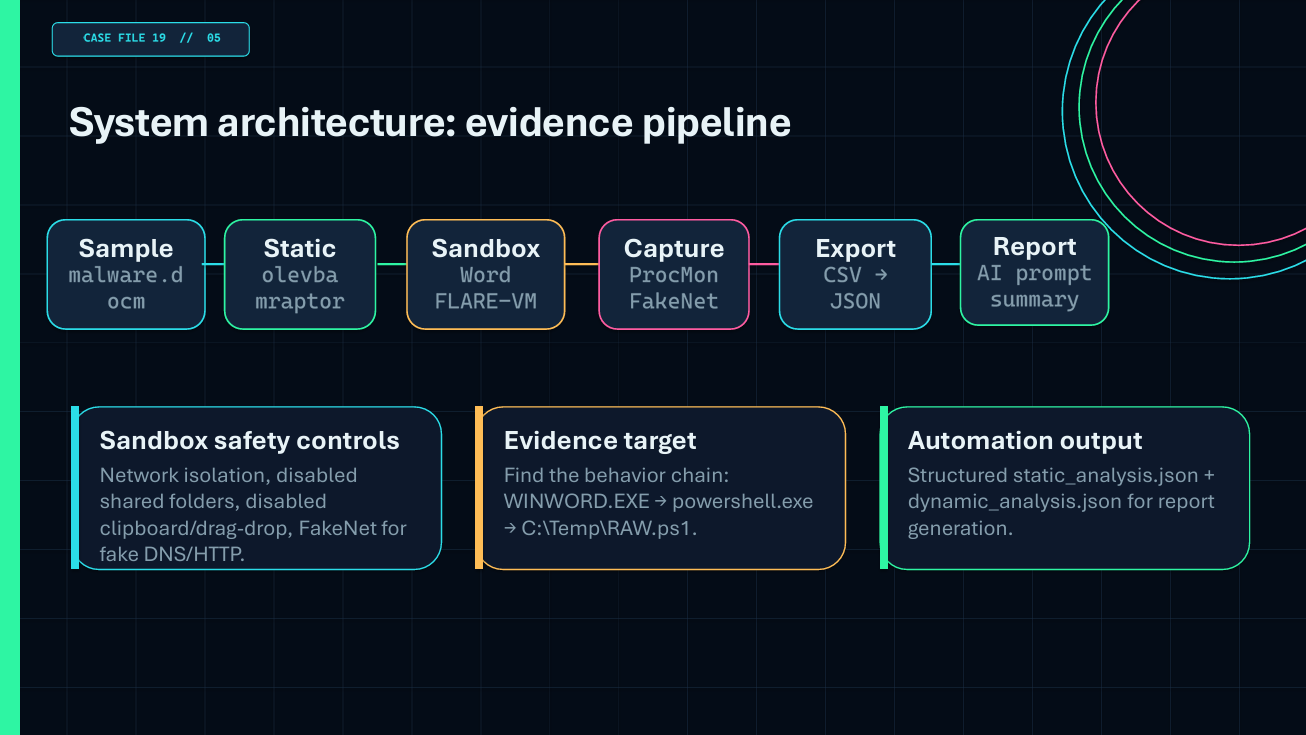Click the CASE FILE 19 // 05 badge

150,39
